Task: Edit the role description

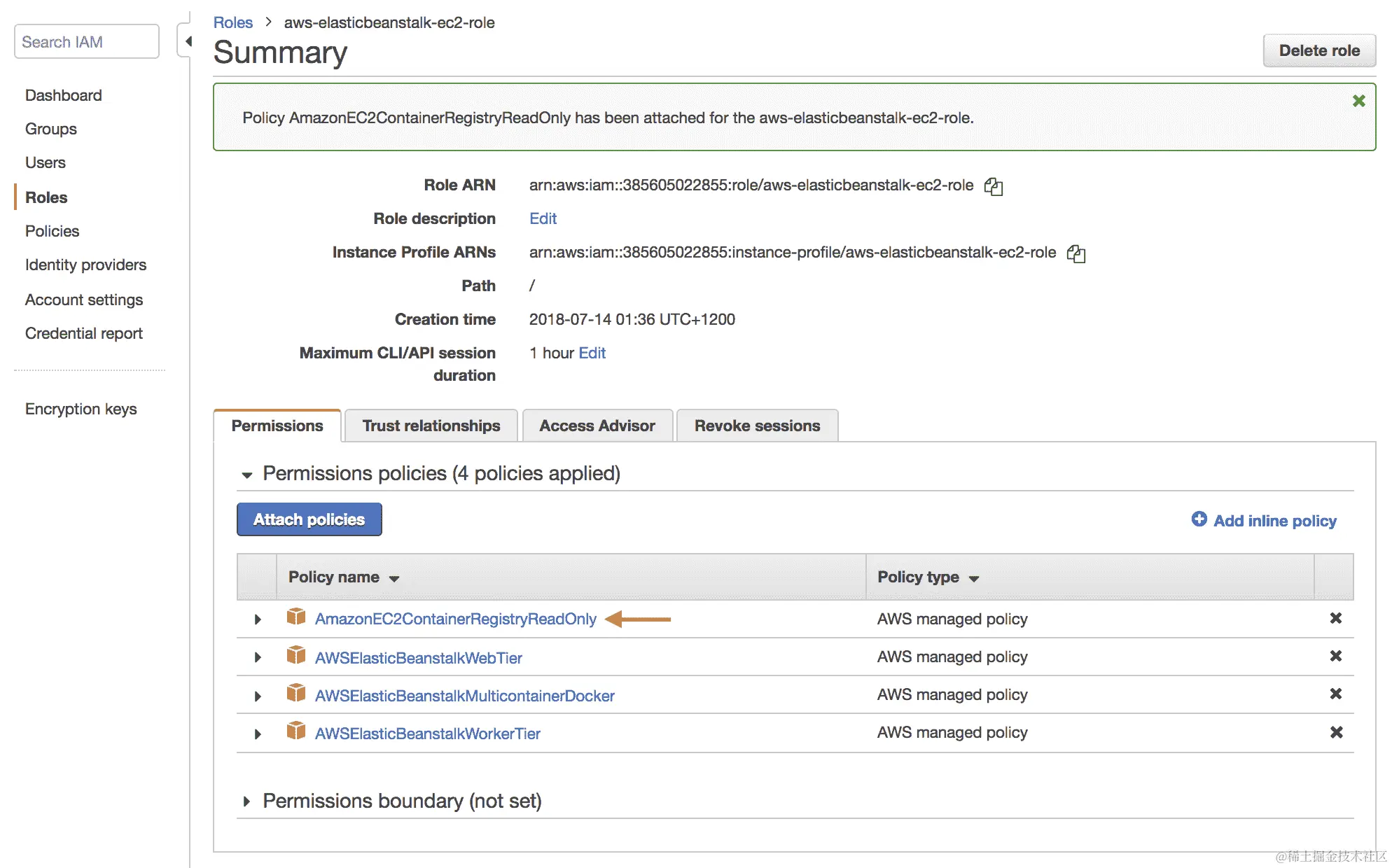Action: (543, 218)
